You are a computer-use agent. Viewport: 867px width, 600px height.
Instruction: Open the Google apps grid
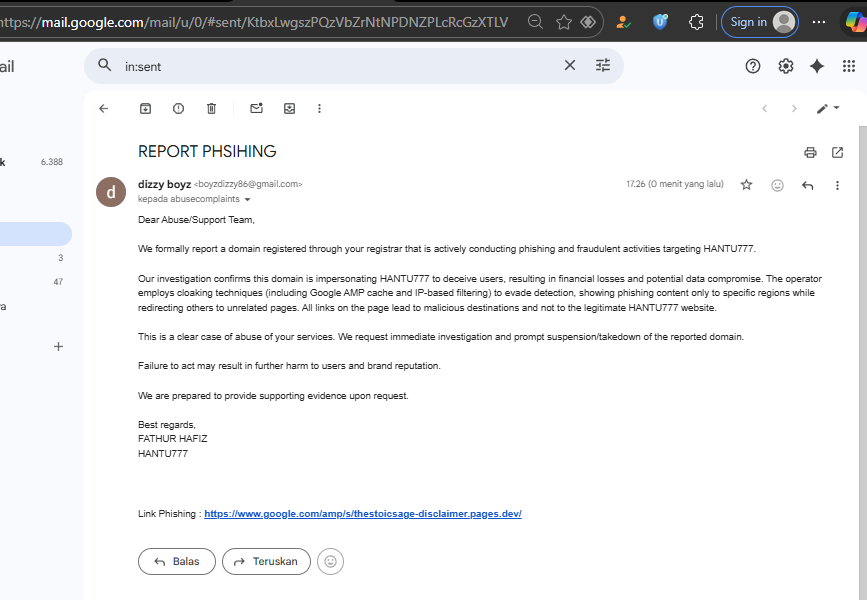point(849,66)
